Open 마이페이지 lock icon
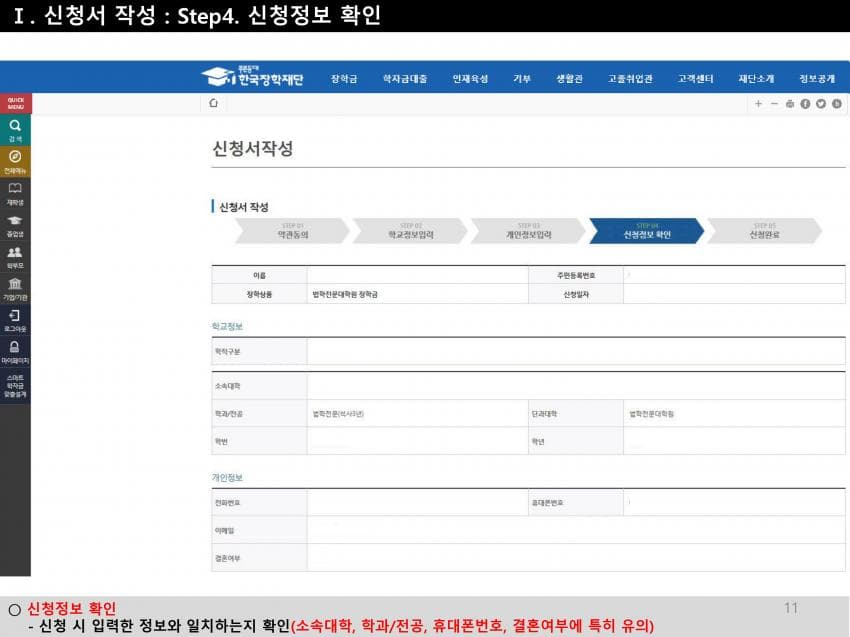The height and width of the screenshot is (637, 850). [15, 350]
